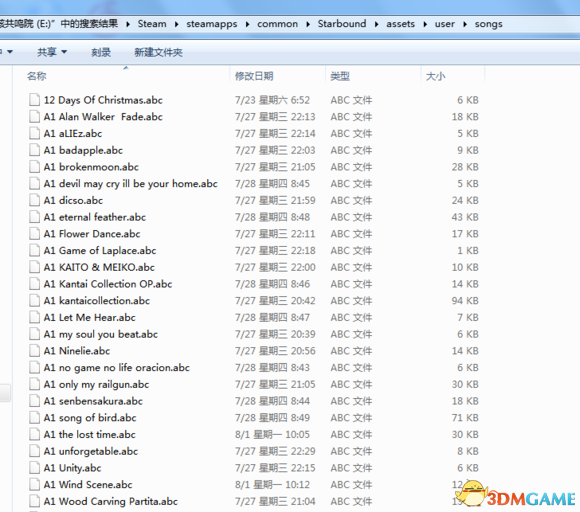Select icon of A1 kantaicollection.abc
This screenshot has width=580, height=512.
(34, 300)
